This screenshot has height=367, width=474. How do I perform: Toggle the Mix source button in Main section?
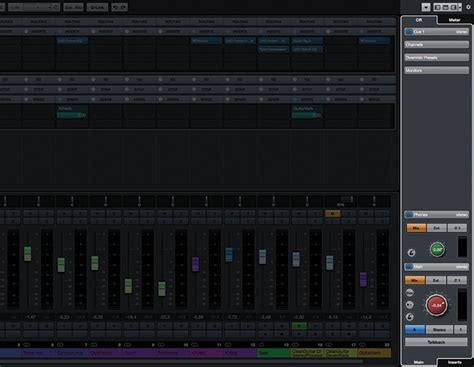tap(415, 280)
